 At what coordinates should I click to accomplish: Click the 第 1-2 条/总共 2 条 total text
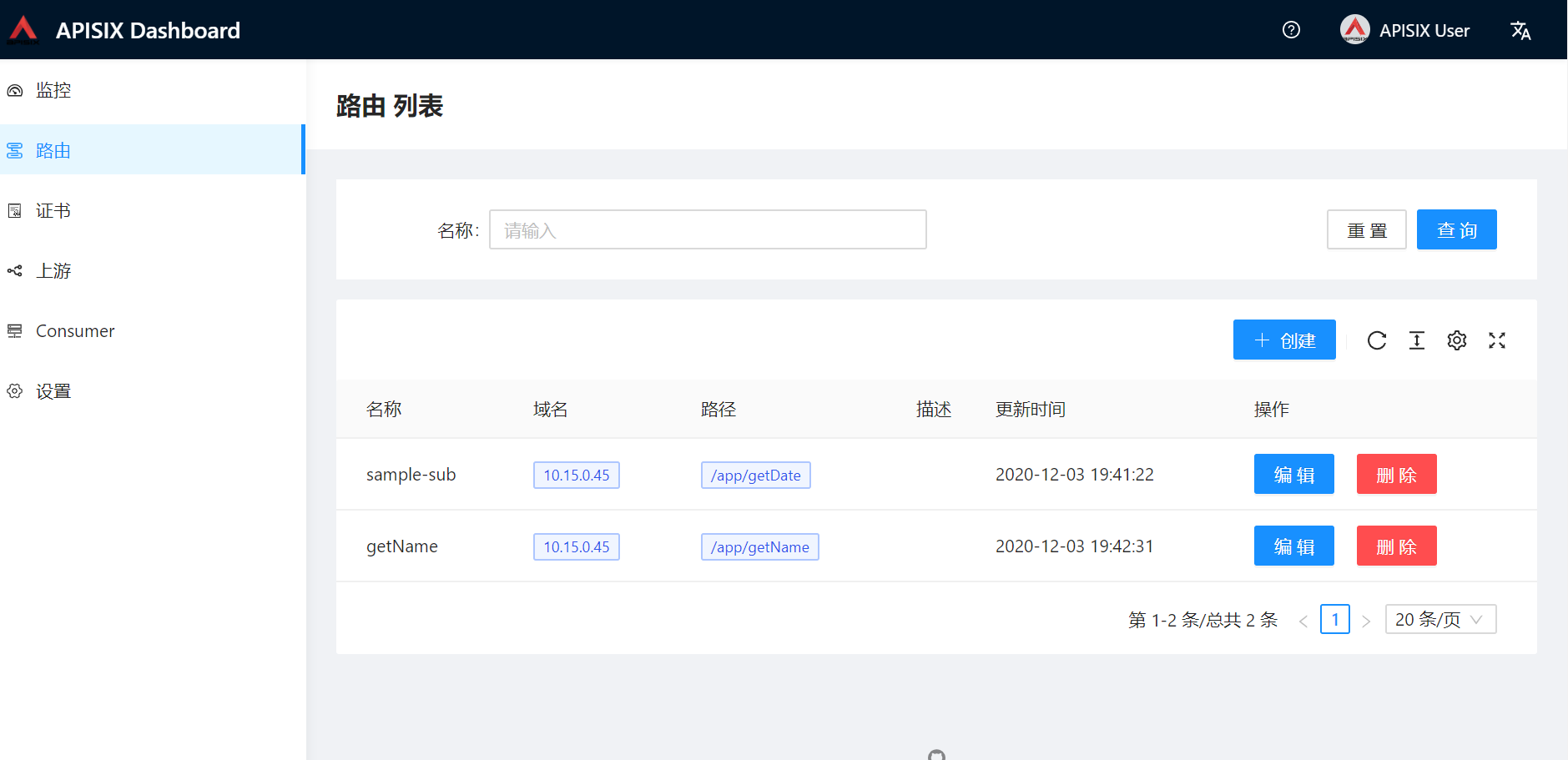click(x=1203, y=620)
